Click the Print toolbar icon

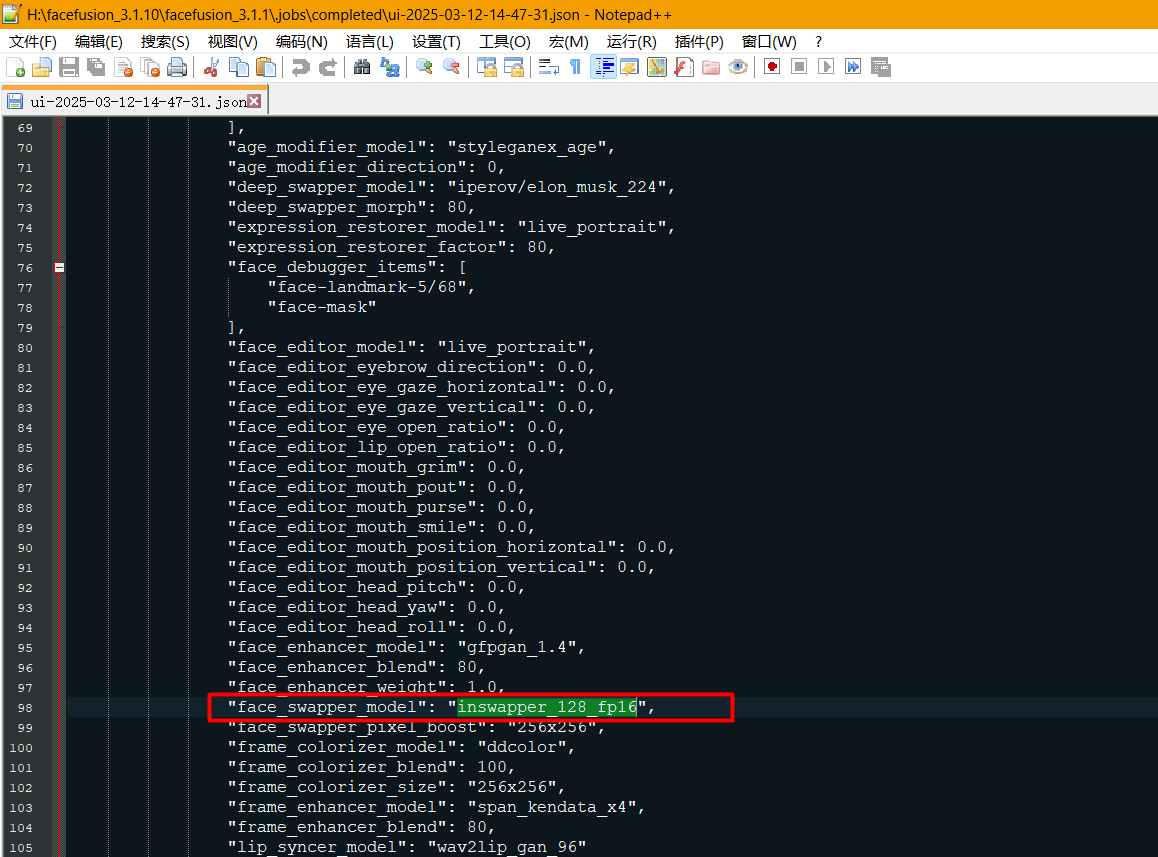click(177, 67)
